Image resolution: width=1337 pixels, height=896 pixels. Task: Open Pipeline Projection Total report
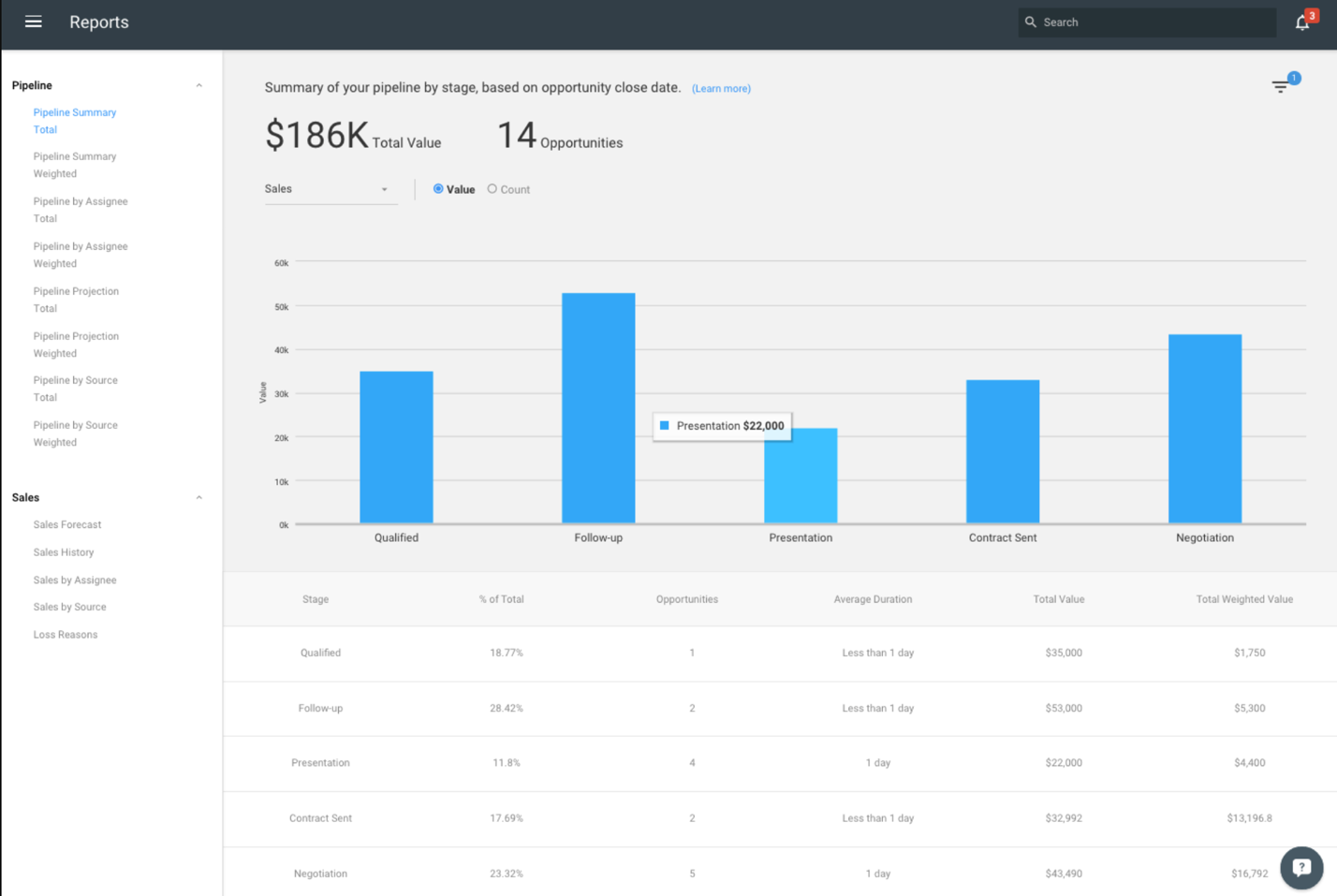pos(76,300)
